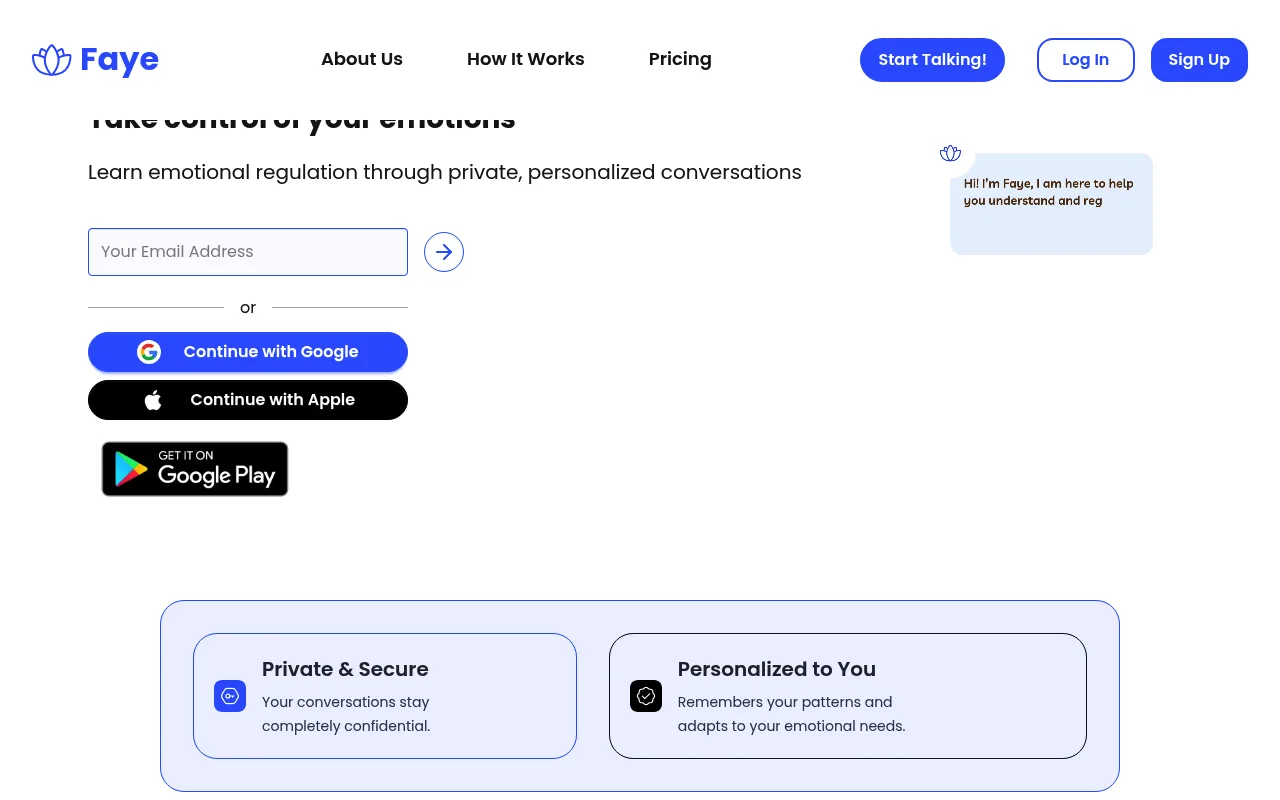Open the About Us page
This screenshot has height=800, width=1280.
click(362, 59)
